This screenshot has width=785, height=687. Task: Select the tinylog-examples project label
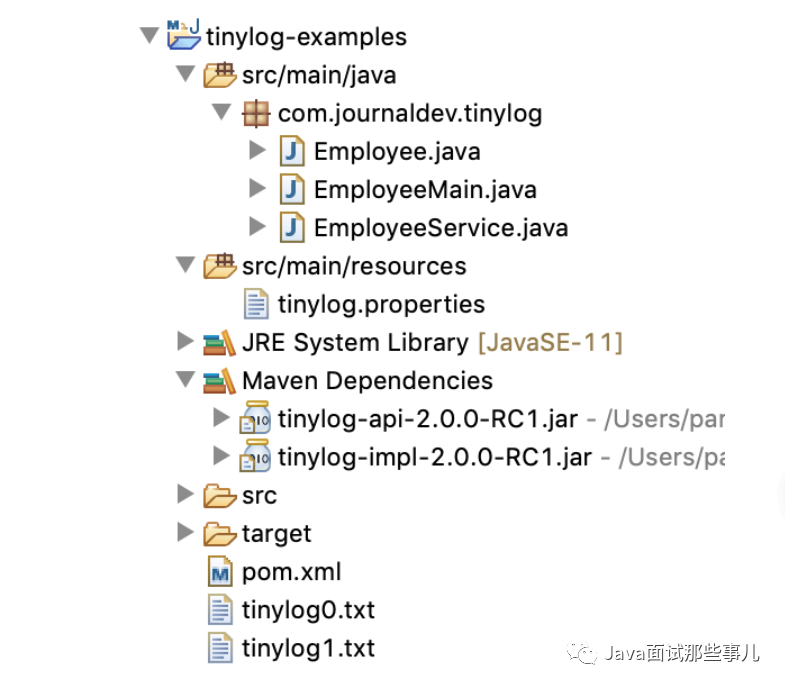point(306,37)
